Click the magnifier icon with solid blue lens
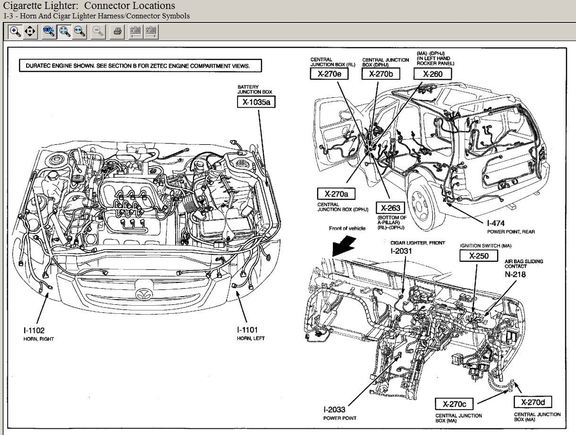This screenshot has height=435, width=576. tap(48, 32)
